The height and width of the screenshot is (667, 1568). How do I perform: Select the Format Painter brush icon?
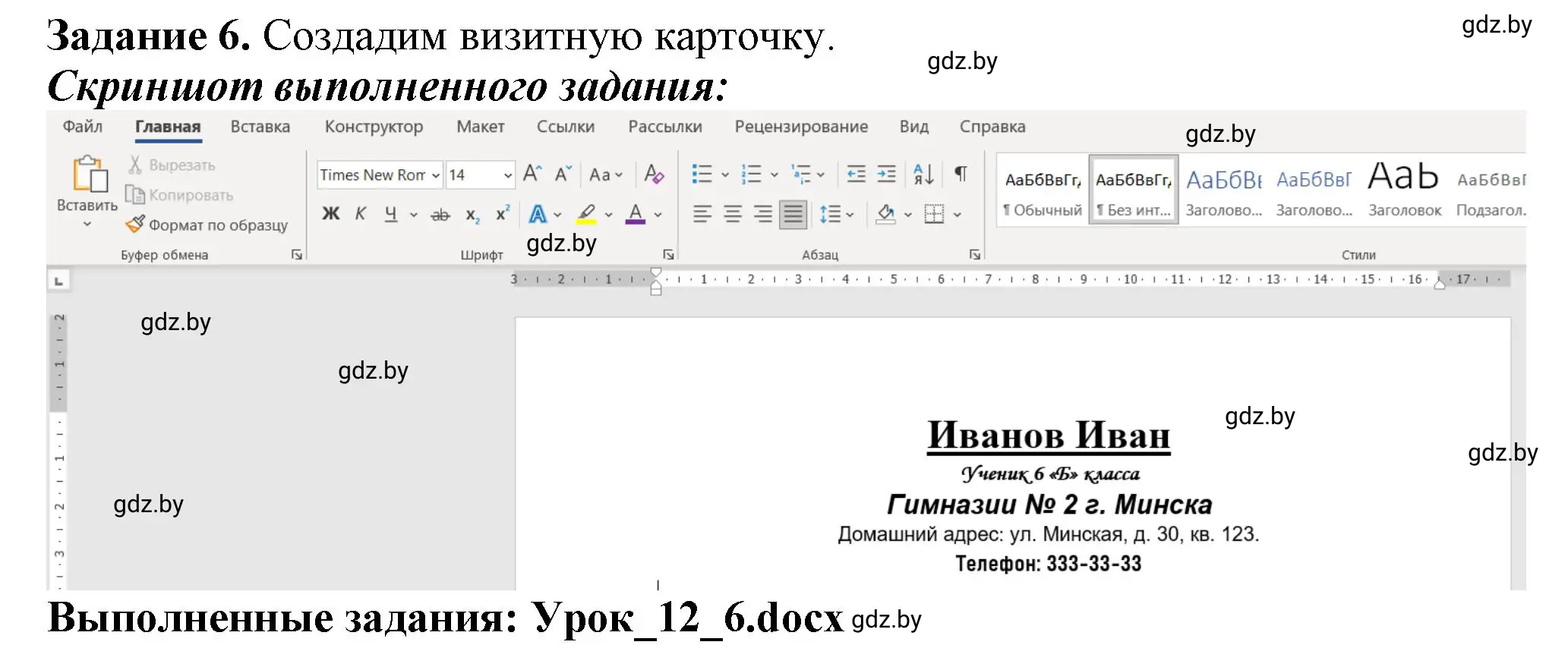pos(135,225)
